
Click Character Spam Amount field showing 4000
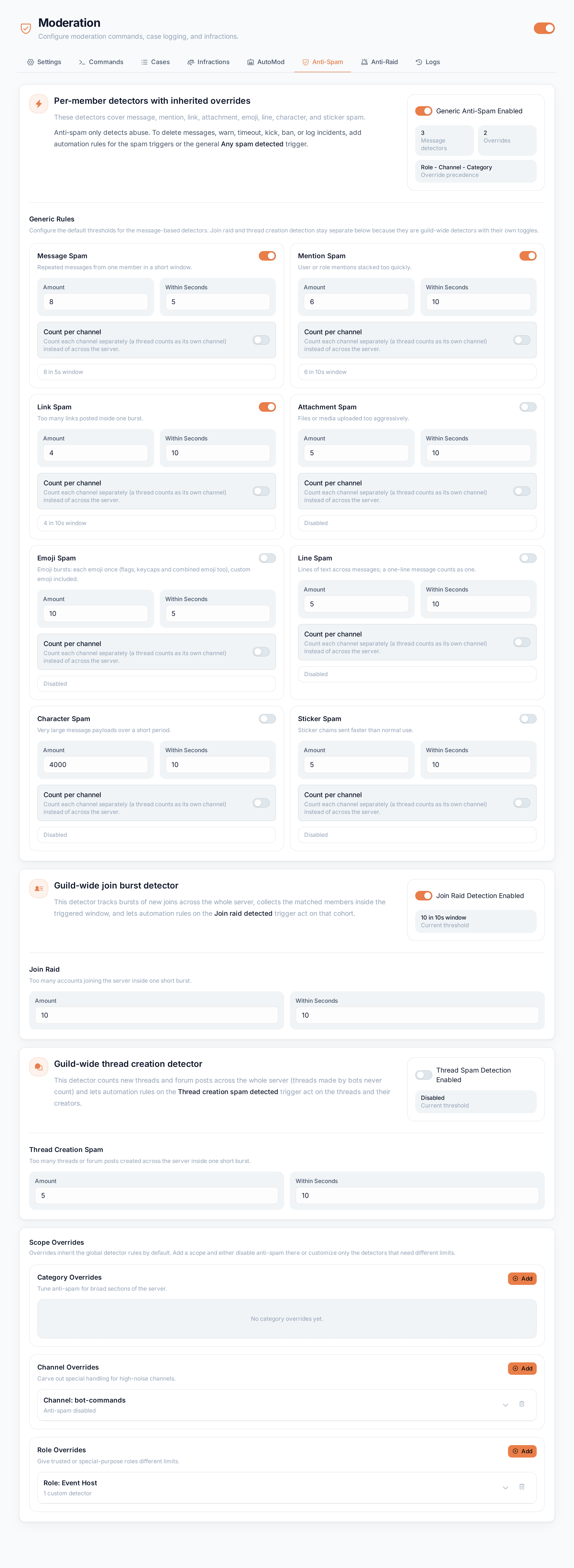(x=96, y=765)
